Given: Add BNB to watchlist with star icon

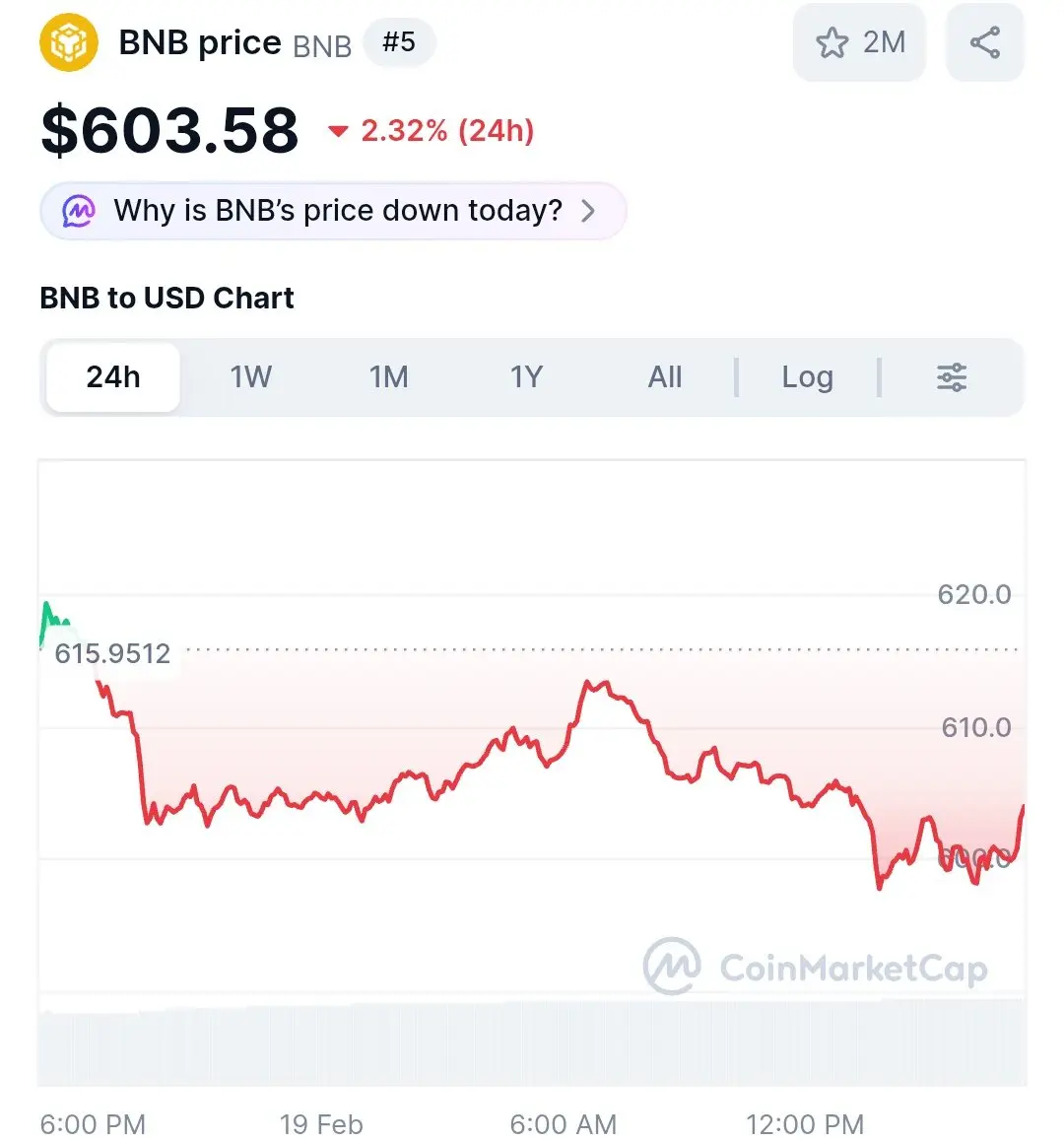Looking at the screenshot, I should click(x=831, y=42).
